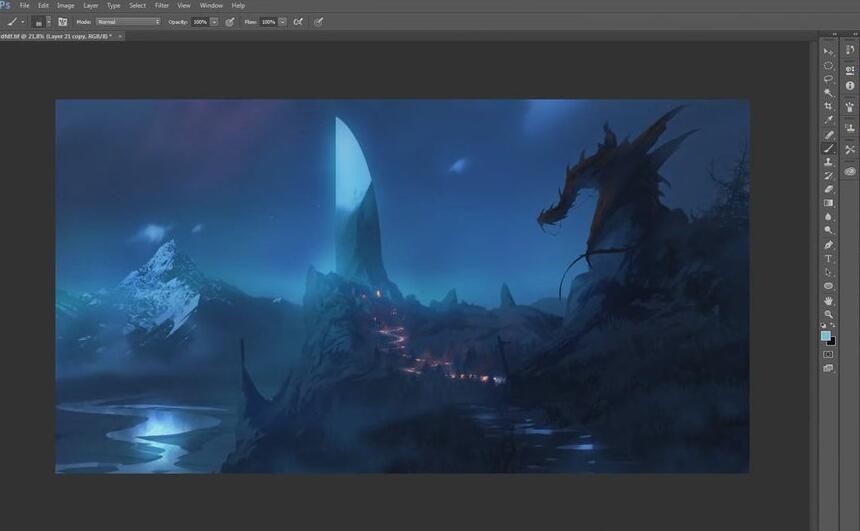
Task: Open the brush tool preset picker
Action: pyautogui.click(x=15, y=22)
